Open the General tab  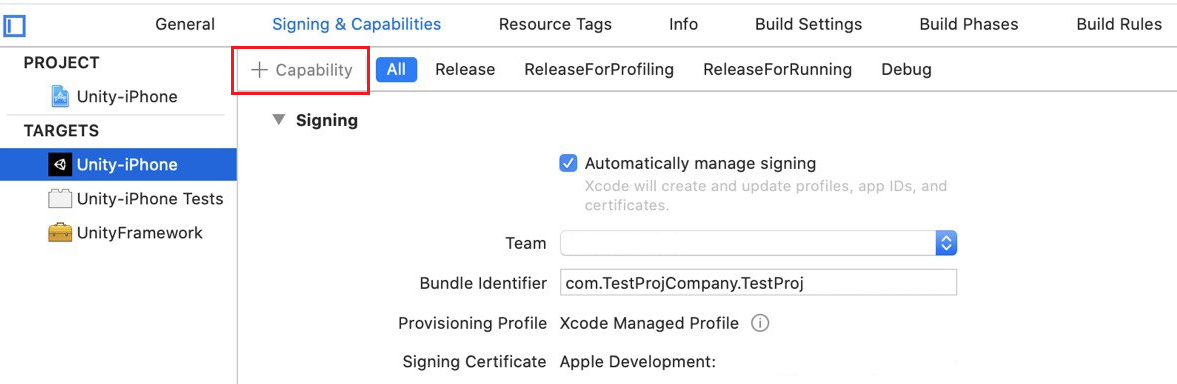(185, 24)
